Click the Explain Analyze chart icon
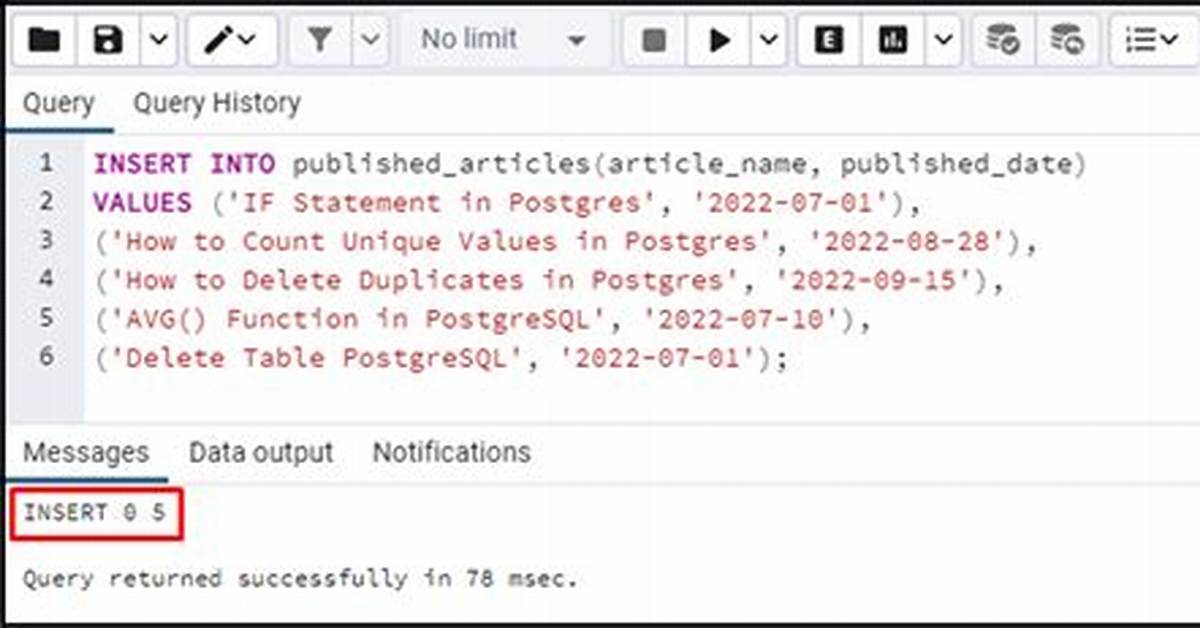Screen dimensions: 1200x628 tap(892, 40)
